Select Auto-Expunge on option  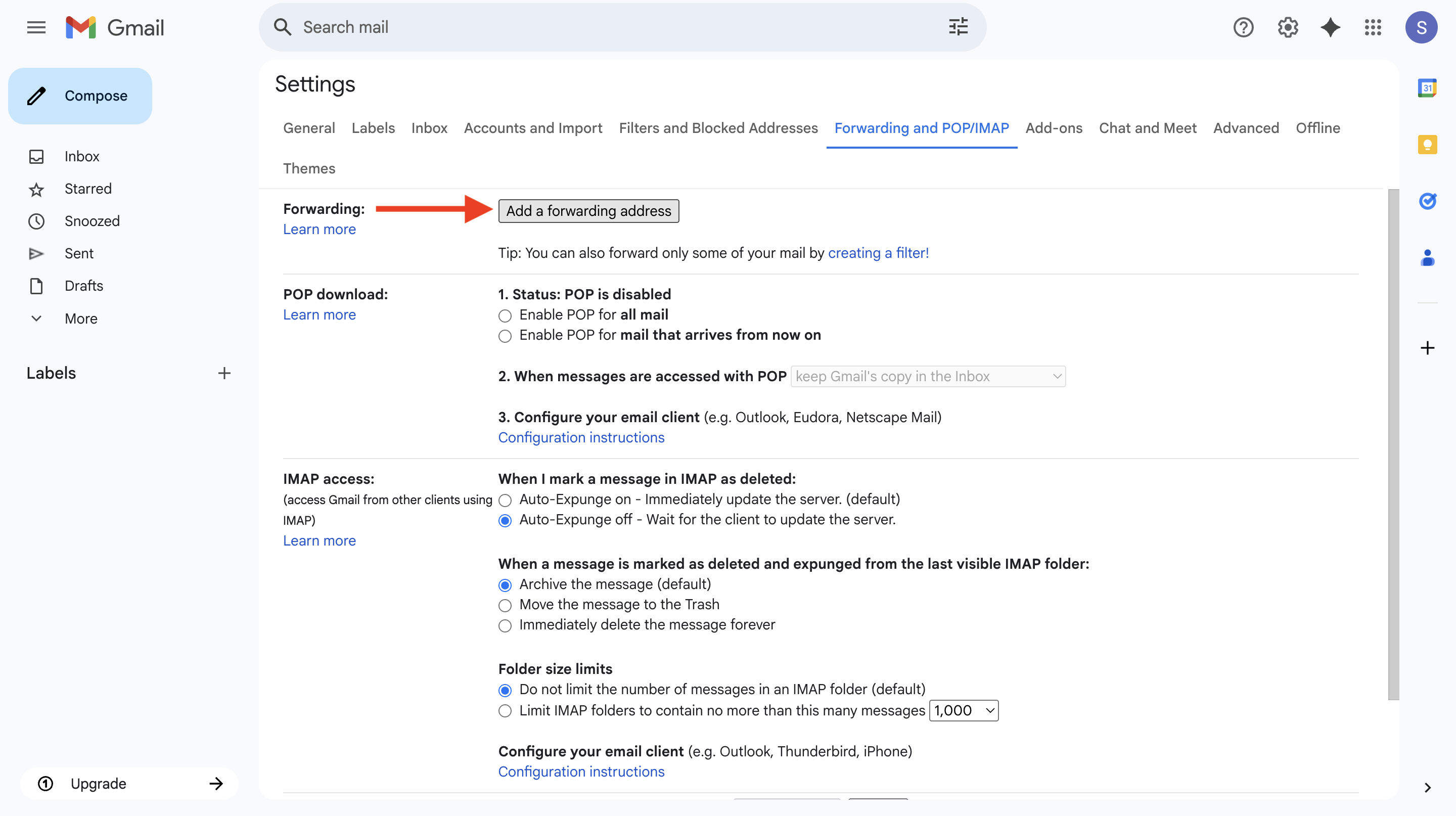(505, 500)
